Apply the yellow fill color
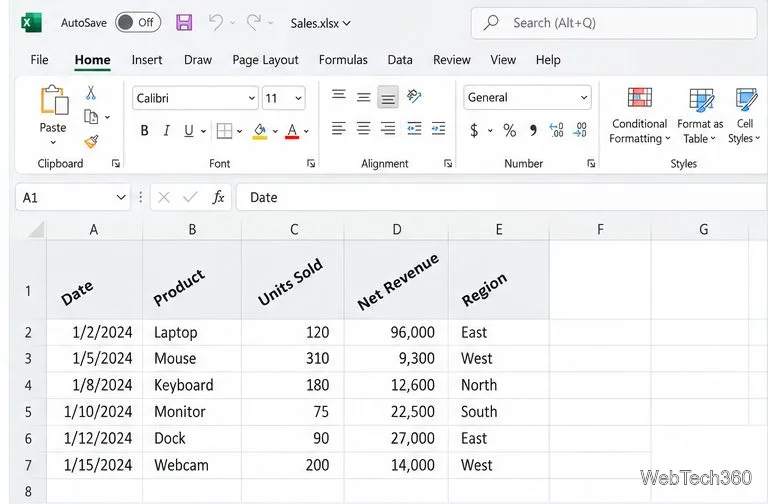768x504 pixels. [260, 131]
